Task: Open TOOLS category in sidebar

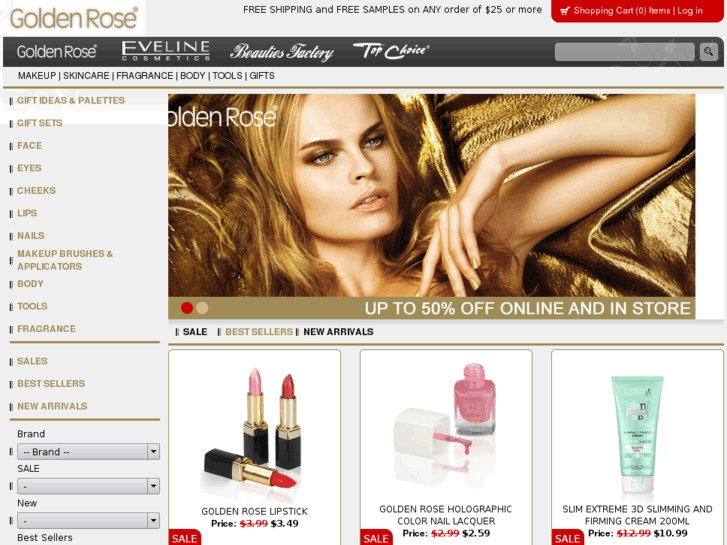Action: 32,306
